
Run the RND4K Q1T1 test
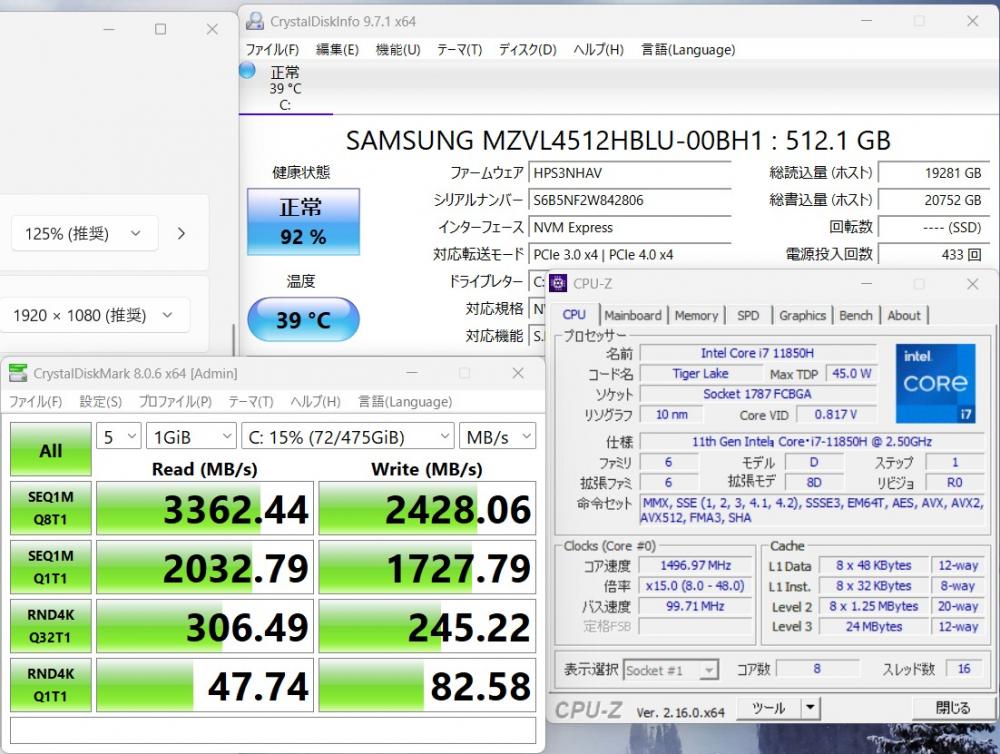click(50, 684)
